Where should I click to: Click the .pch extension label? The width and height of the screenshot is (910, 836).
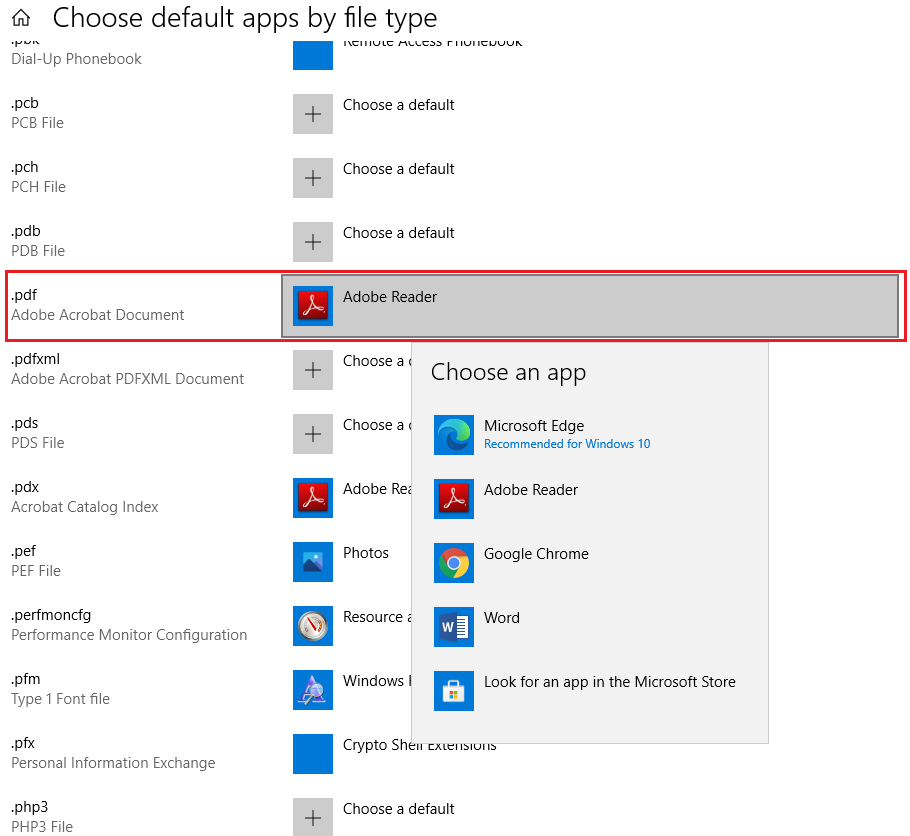click(25, 167)
